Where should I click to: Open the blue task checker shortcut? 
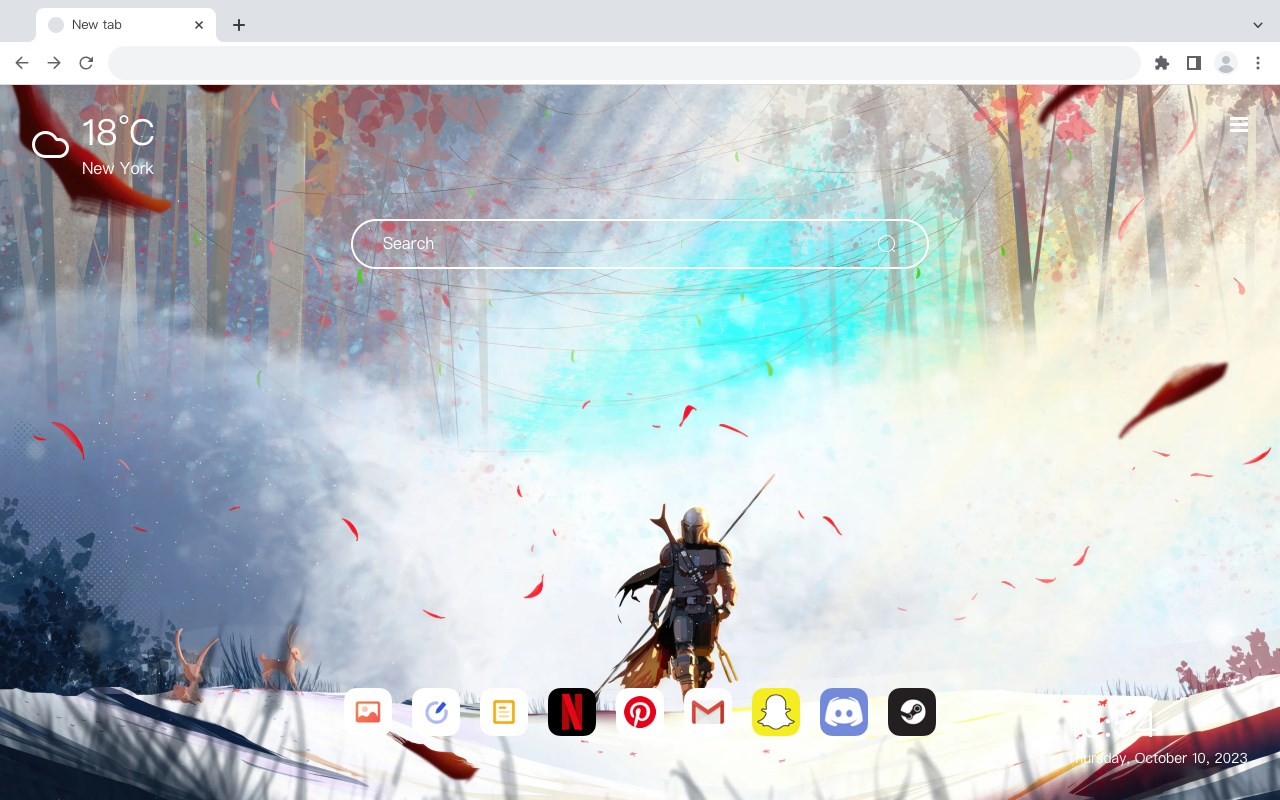436,712
